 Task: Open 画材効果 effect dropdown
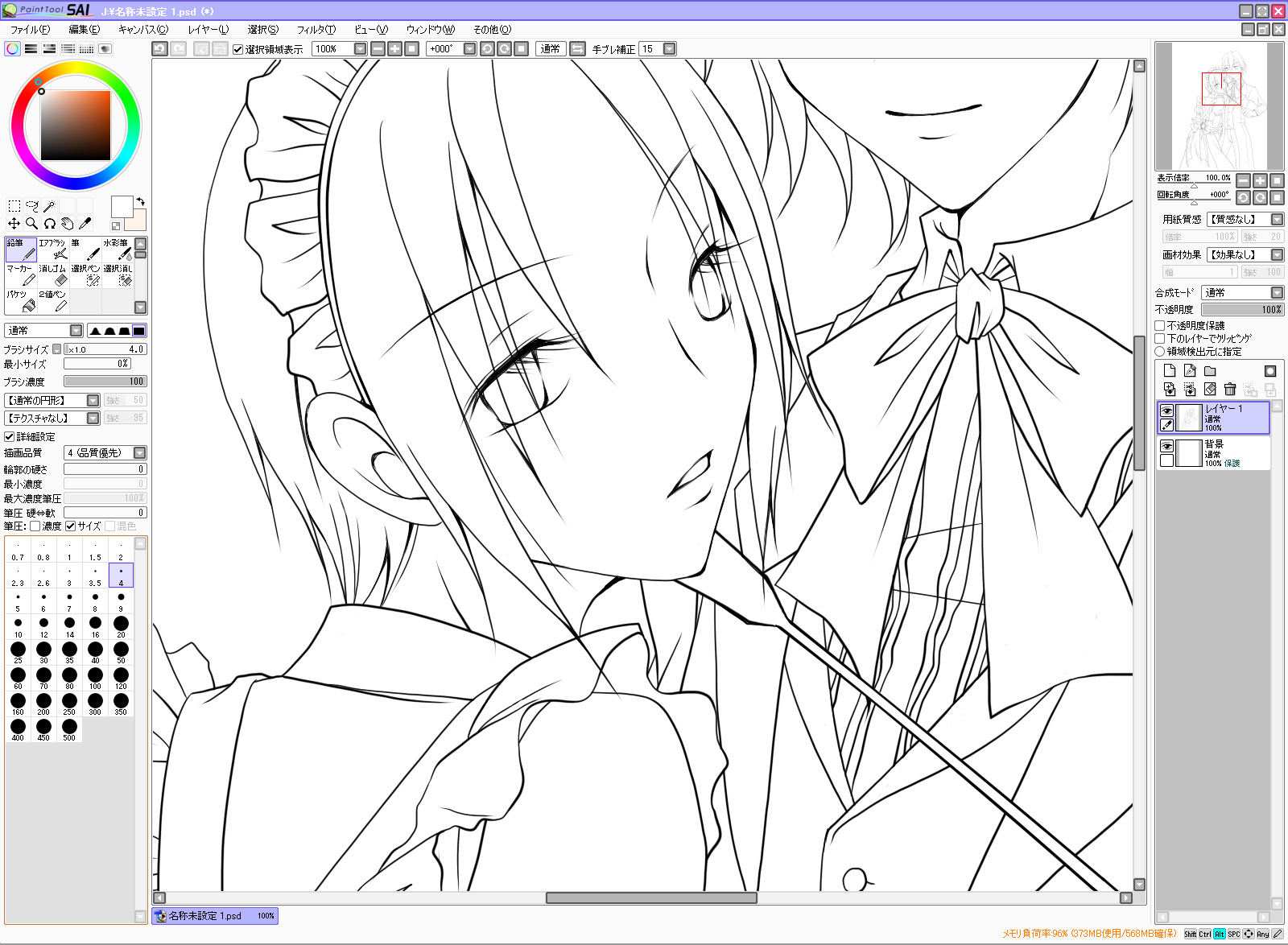(x=1278, y=254)
